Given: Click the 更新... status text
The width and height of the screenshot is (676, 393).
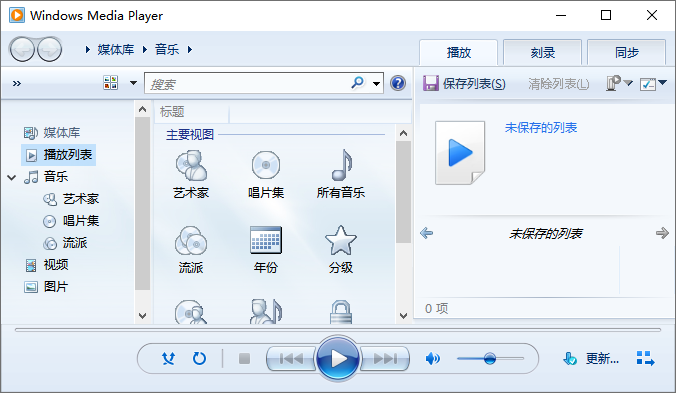Looking at the screenshot, I should [602, 358].
